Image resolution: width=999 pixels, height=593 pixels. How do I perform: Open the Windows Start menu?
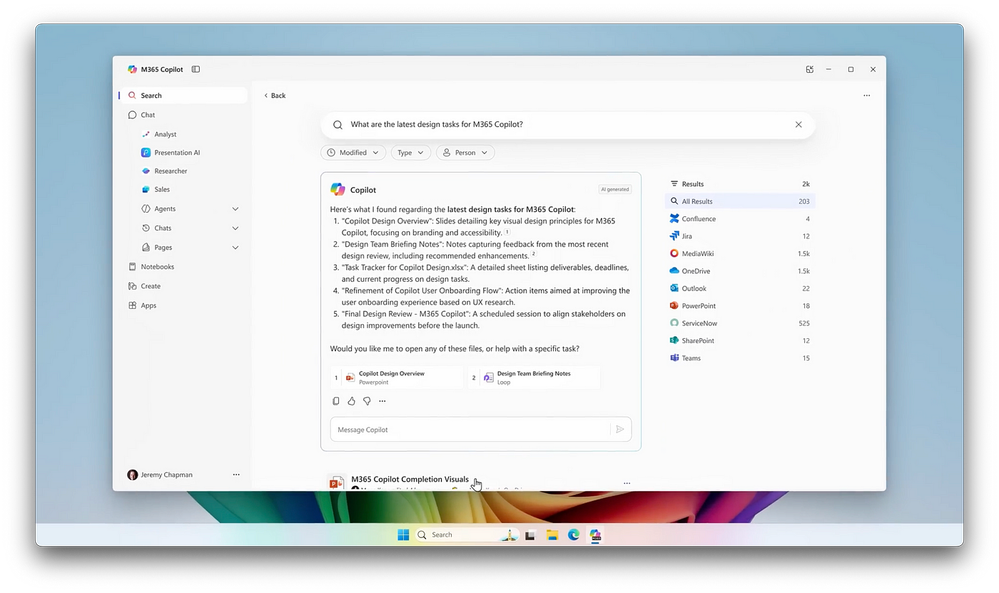pyautogui.click(x=403, y=535)
